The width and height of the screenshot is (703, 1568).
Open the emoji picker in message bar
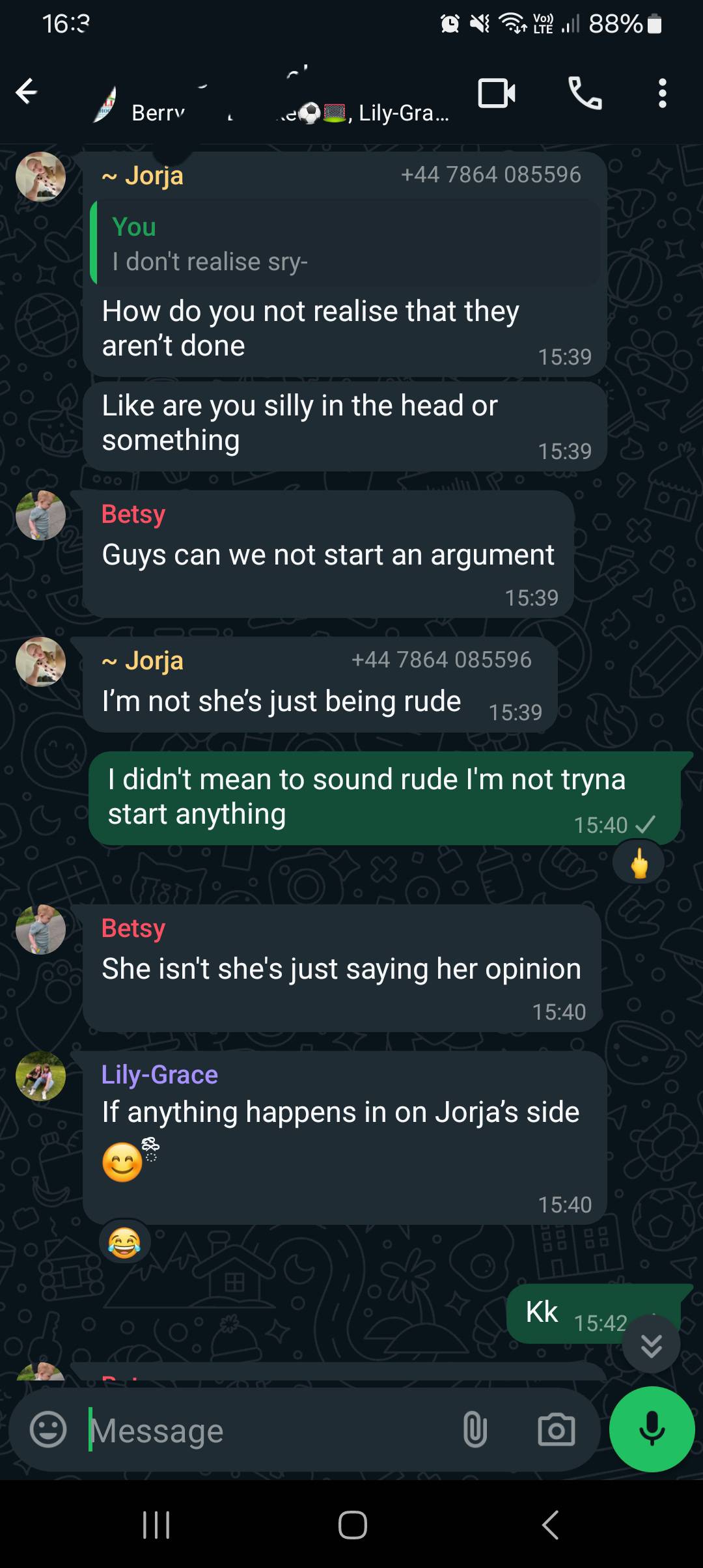[48, 1430]
